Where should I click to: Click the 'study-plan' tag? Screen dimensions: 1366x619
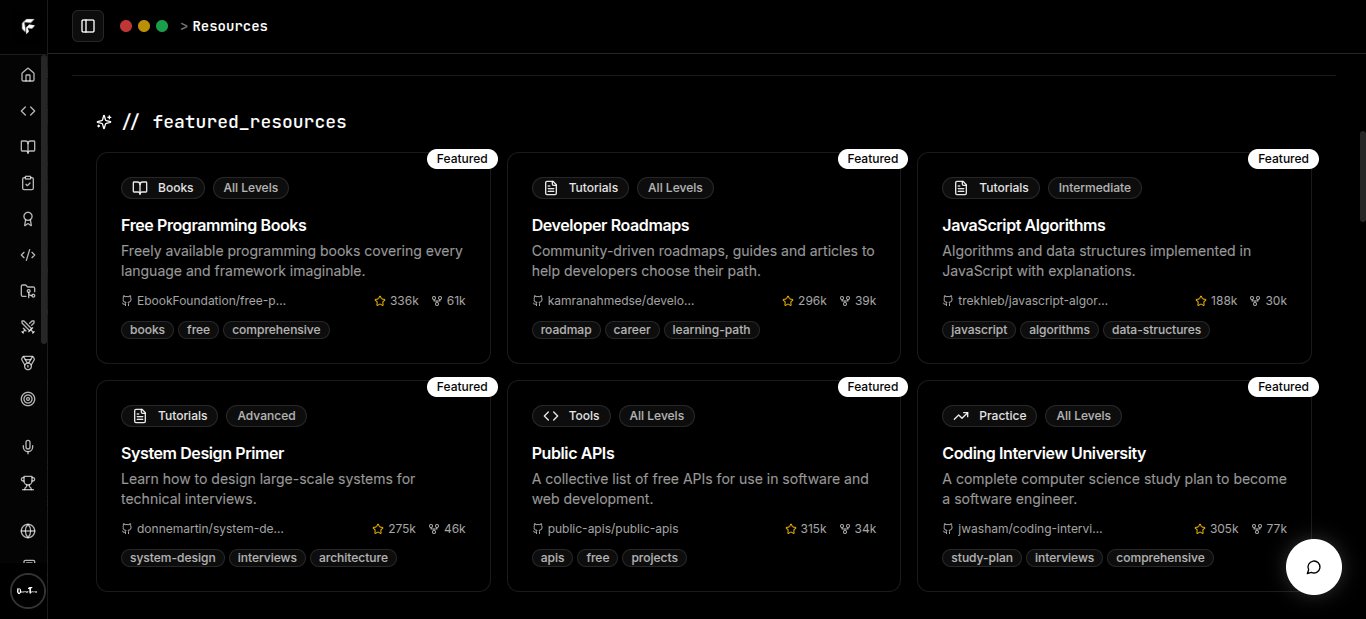pos(982,558)
